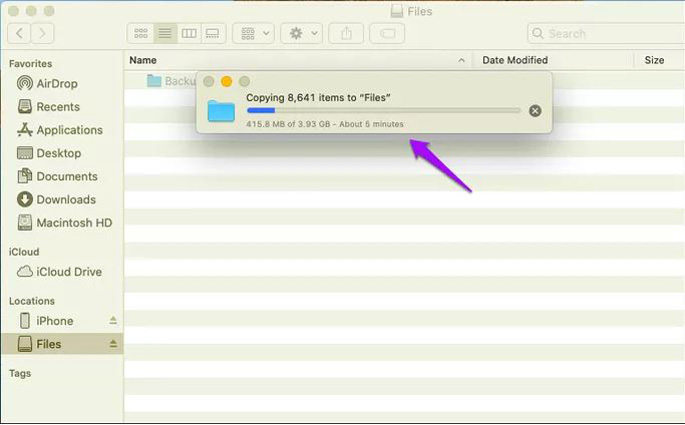The height and width of the screenshot is (425, 685).
Task: Switch to gallery view in toolbar
Action: [211, 33]
